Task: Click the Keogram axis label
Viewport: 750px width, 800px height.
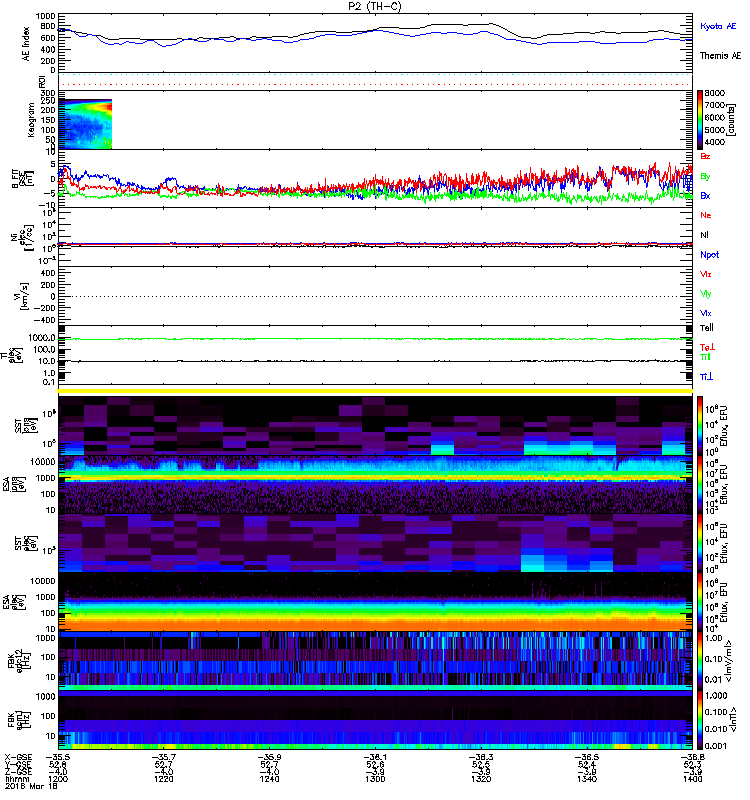Action: [x=31, y=119]
